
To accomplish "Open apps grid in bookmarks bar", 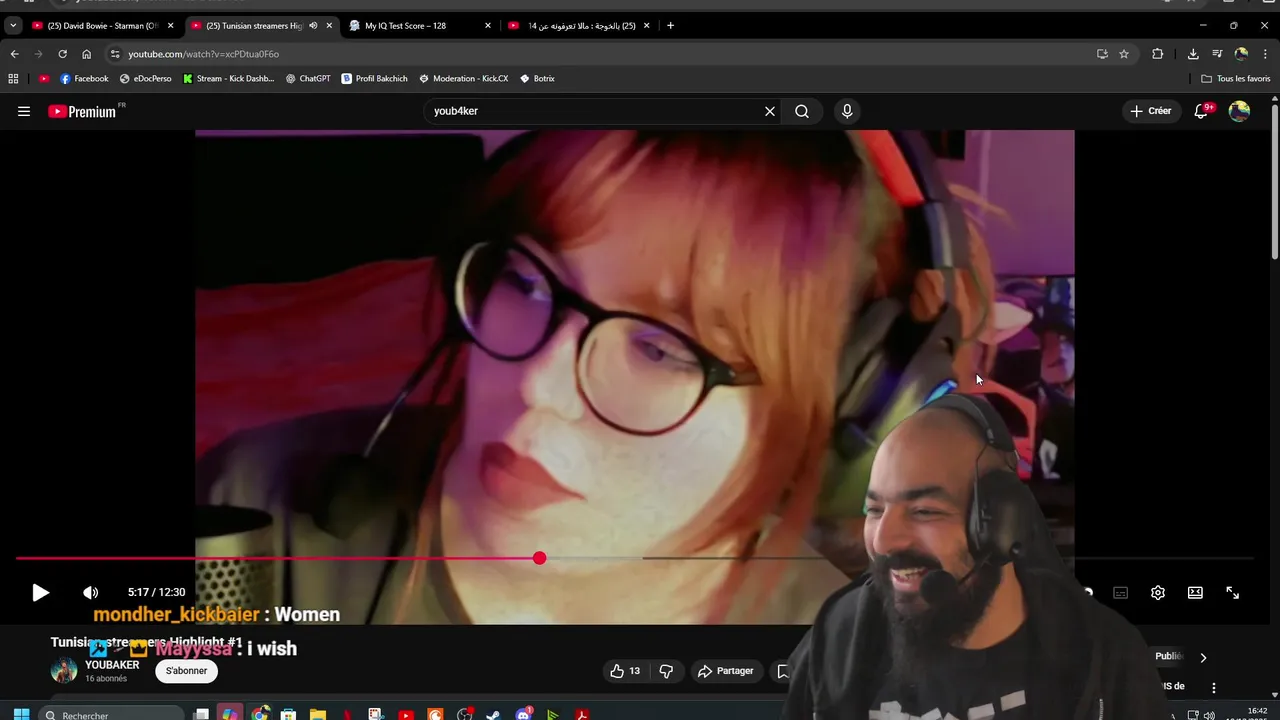I will click(13, 78).
